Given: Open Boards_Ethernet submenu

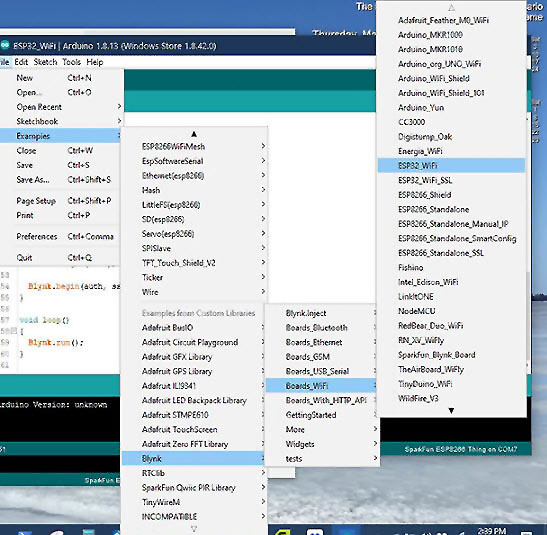Looking at the screenshot, I should 322,342.
